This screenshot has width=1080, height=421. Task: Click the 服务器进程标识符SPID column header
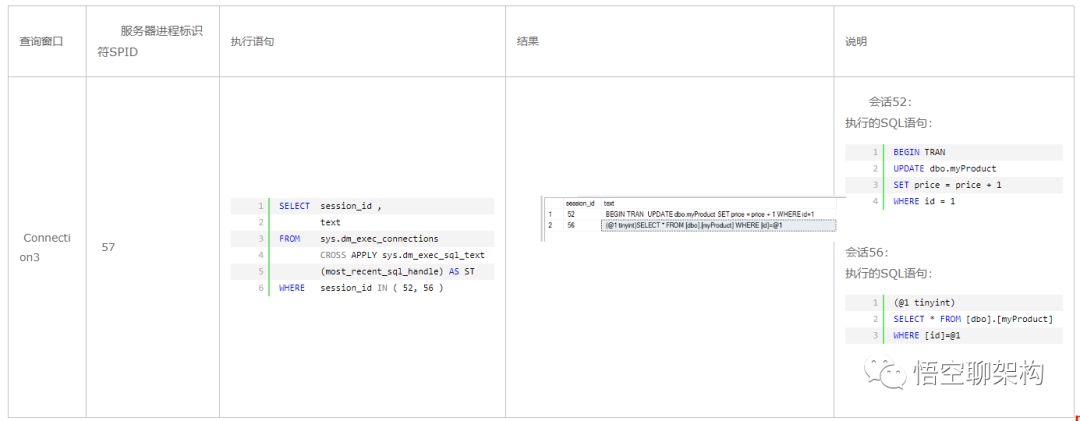click(x=151, y=41)
